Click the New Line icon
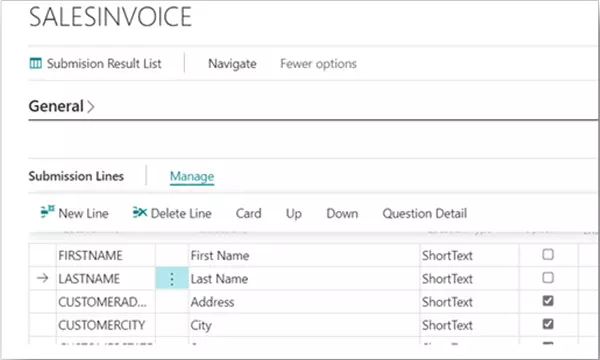This screenshot has height=360, width=600. tap(47, 212)
